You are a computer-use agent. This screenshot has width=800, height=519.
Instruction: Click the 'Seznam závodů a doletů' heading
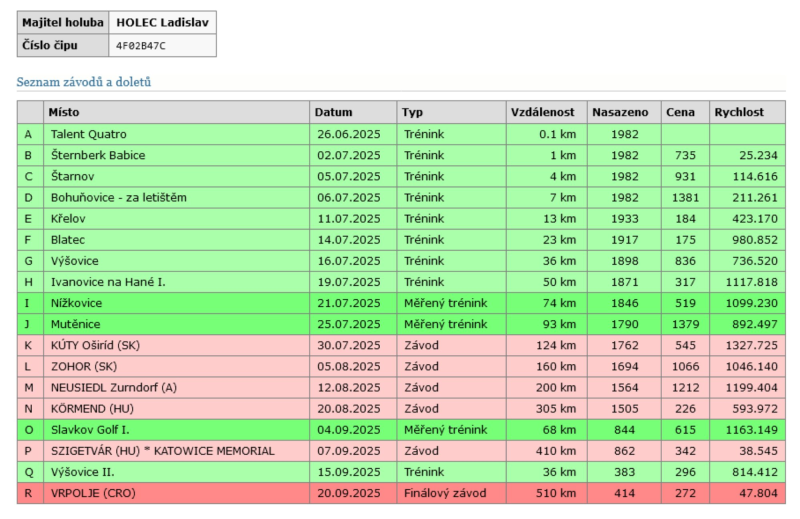point(83,82)
